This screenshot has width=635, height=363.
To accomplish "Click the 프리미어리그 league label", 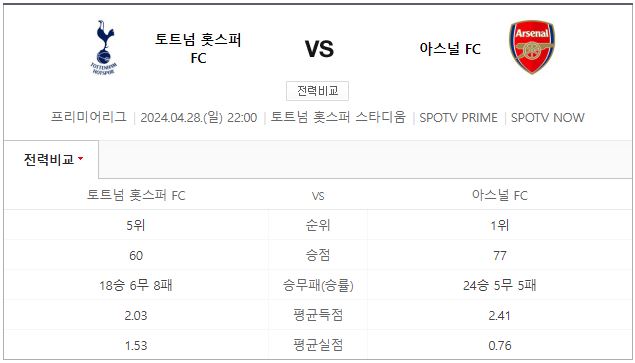I will point(89,117).
